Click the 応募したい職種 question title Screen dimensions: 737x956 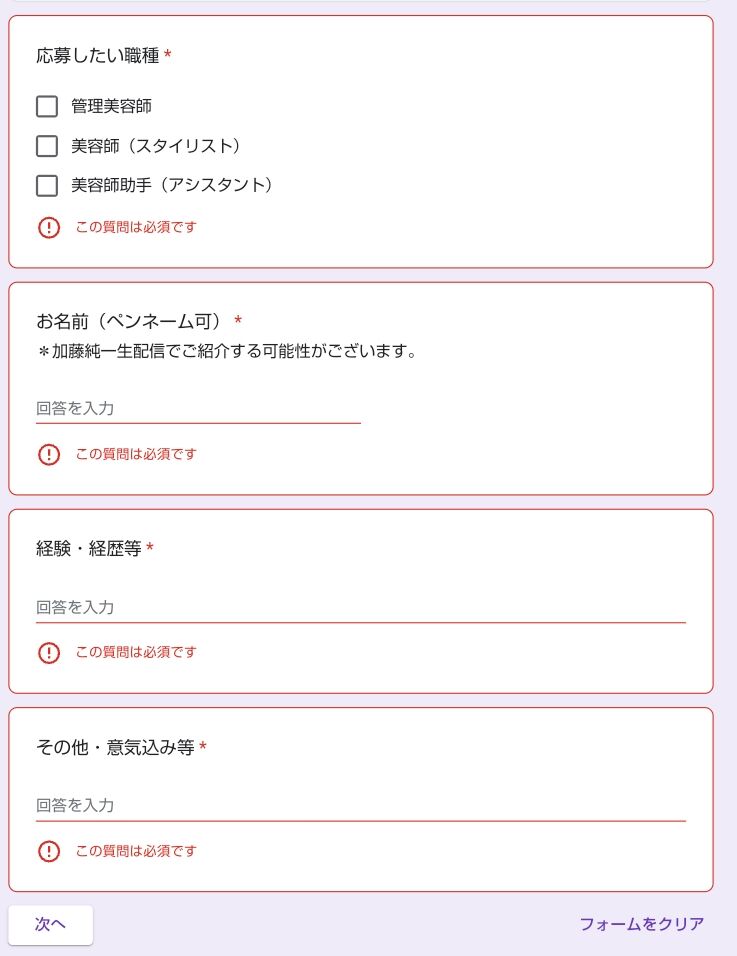(98, 56)
